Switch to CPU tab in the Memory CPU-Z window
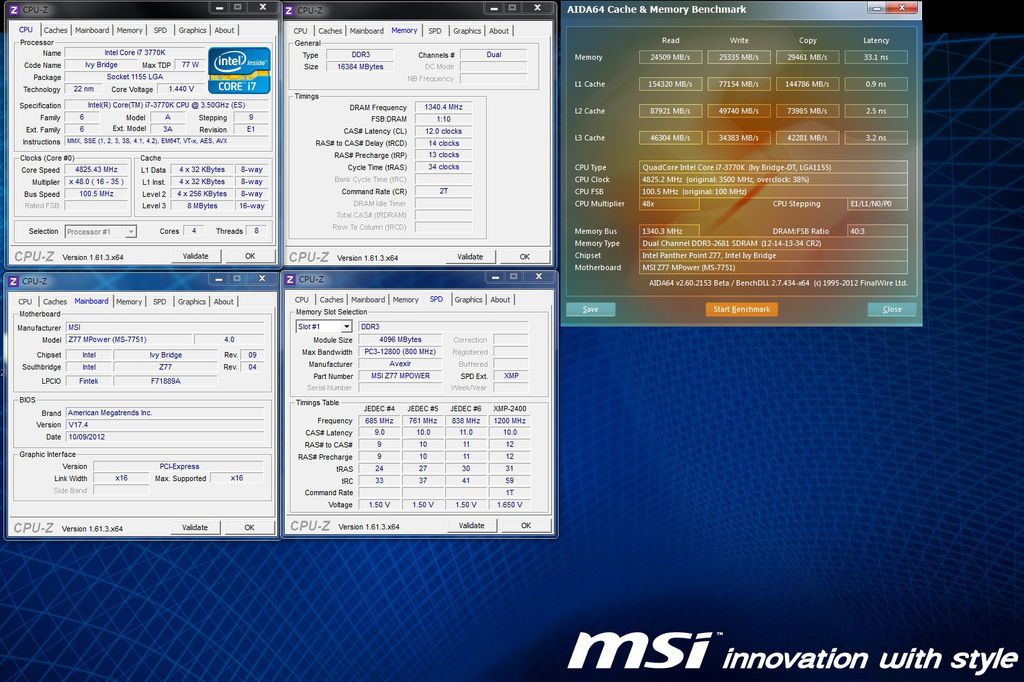 pyautogui.click(x=300, y=31)
